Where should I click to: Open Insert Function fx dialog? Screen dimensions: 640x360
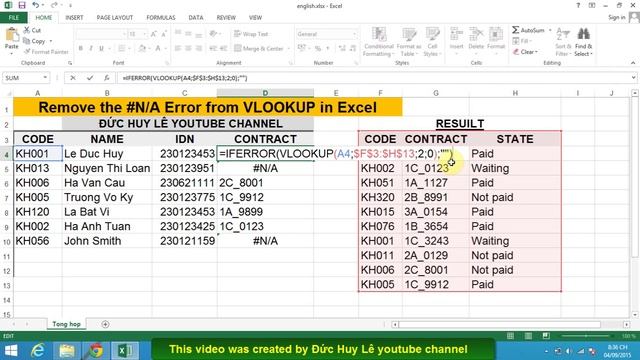(x=107, y=78)
